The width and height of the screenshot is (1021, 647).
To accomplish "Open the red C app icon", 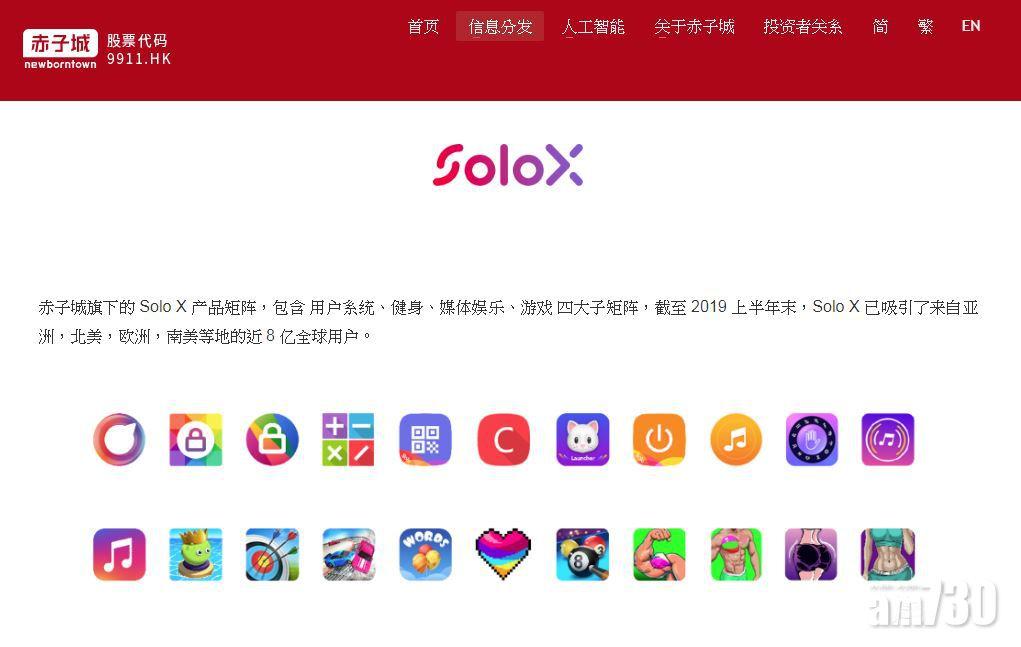I will 503,439.
